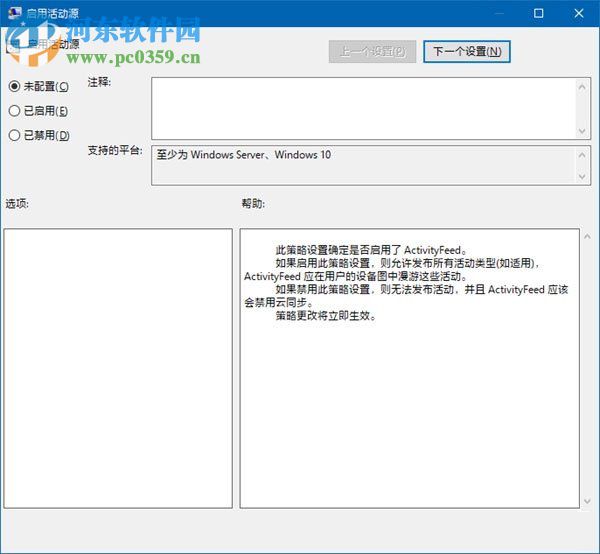This screenshot has height=554, width=600.
Task: Click the 支持的平台 box scroll up arrow
Action: [x=582, y=155]
